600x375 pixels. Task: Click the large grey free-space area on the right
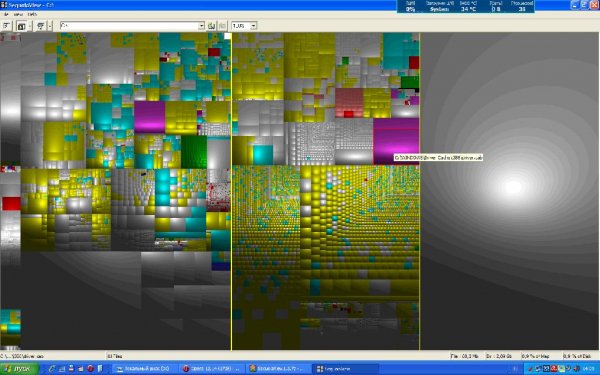tap(510, 191)
